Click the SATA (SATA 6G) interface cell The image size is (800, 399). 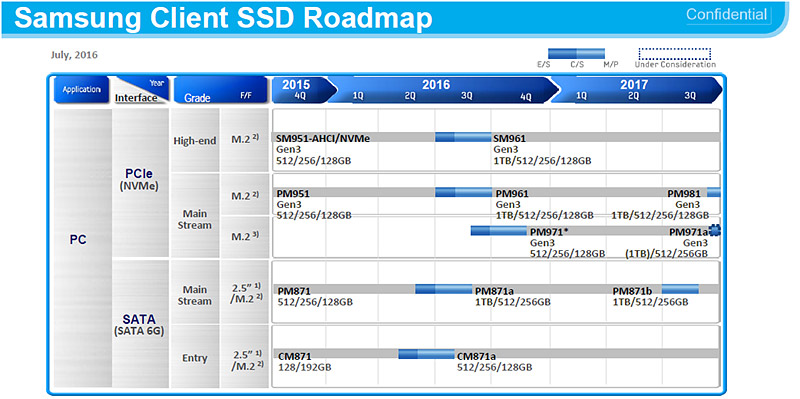click(x=140, y=324)
